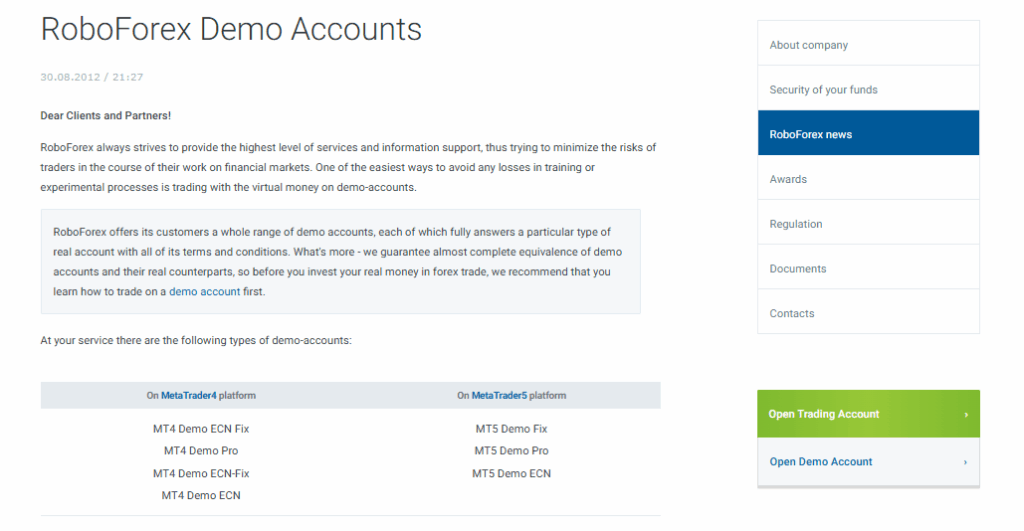Viewport: 1024px width, 531px height.
Task: Select MT4 Demo ECN-Fix entry
Action: point(201,473)
